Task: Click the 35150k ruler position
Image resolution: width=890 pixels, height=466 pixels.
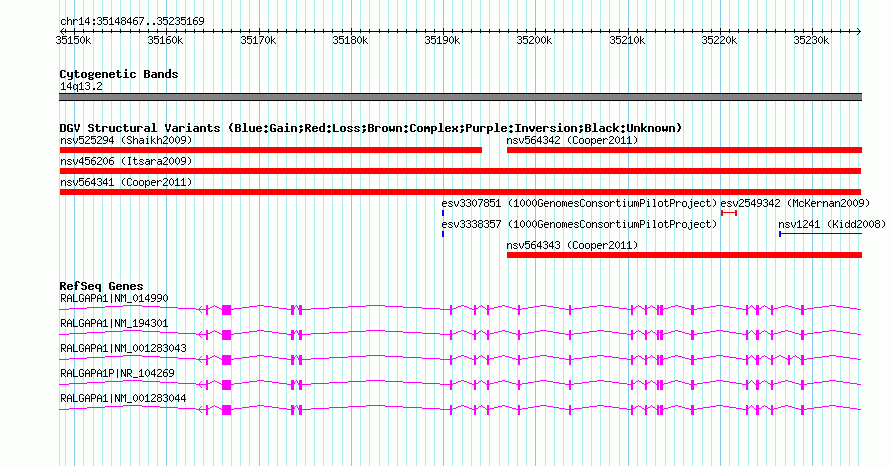Action: click(73, 40)
